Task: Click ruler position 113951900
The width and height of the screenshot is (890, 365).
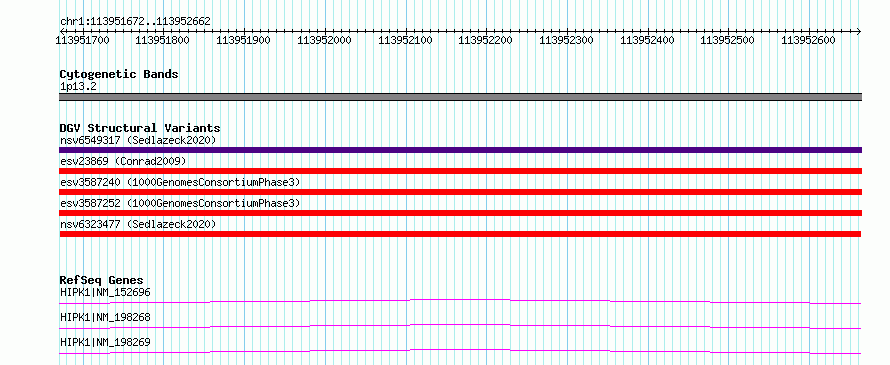Action: [244, 40]
